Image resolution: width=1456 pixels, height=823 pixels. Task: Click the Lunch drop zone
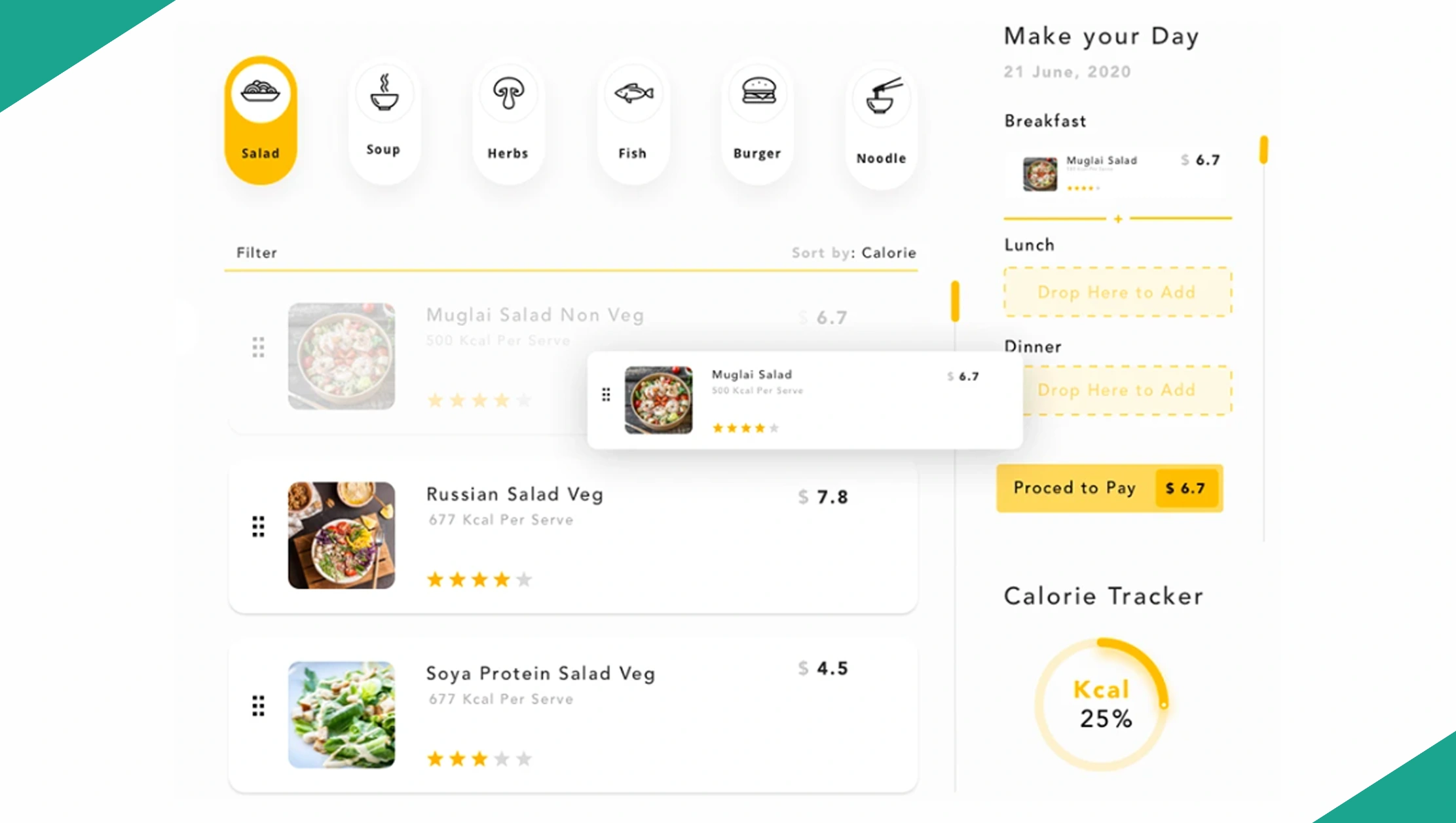point(1117,292)
